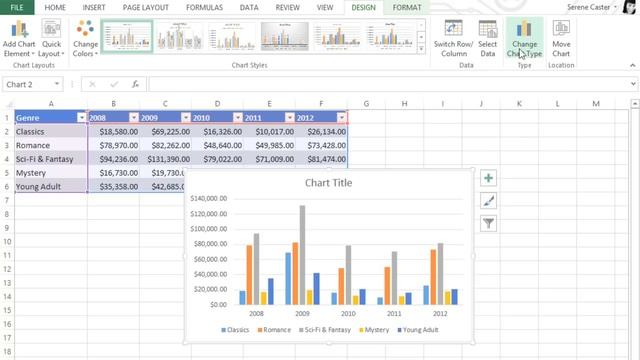The image size is (640, 360).
Task: Click the Chart Elements plus button
Action: pyautogui.click(x=488, y=178)
